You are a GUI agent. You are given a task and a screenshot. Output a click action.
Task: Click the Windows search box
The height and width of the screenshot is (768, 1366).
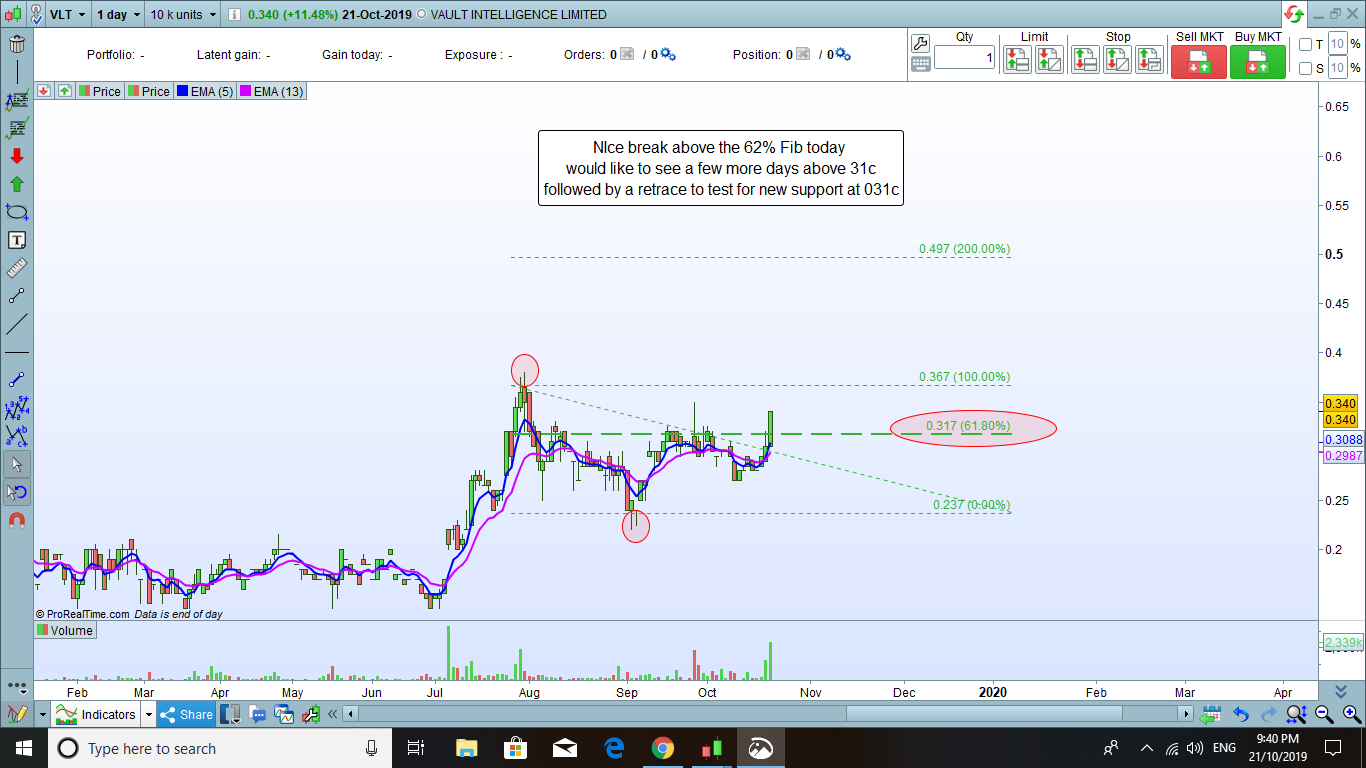pos(220,748)
